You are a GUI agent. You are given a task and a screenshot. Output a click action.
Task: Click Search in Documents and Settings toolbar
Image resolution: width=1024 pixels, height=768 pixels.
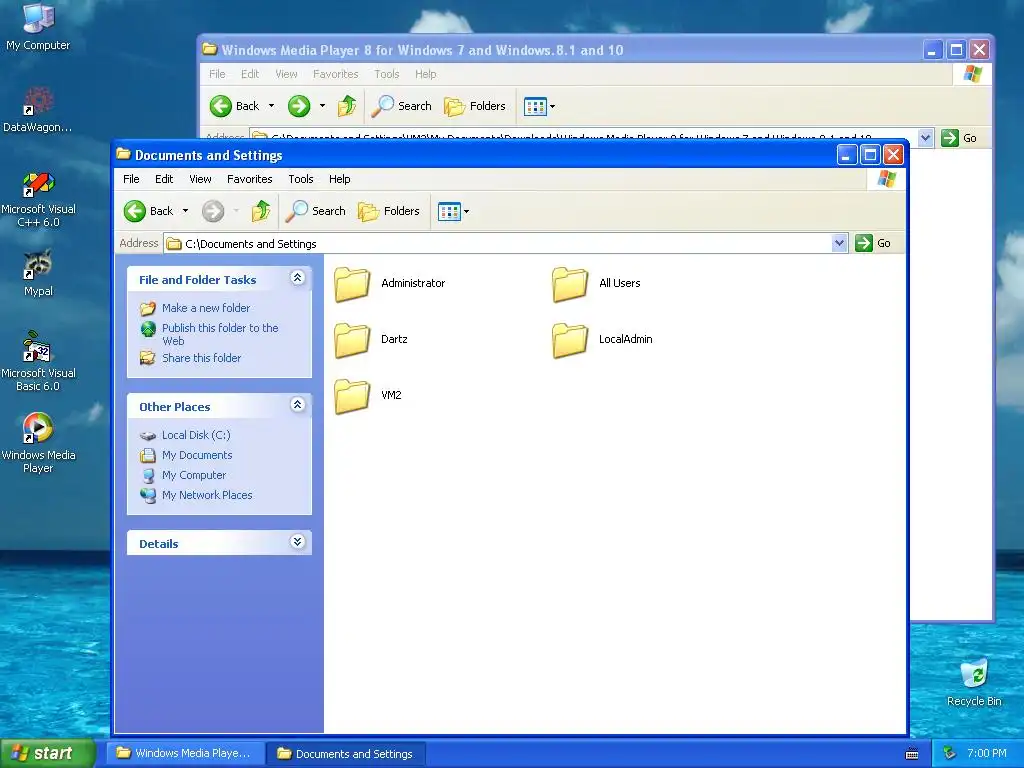click(315, 211)
